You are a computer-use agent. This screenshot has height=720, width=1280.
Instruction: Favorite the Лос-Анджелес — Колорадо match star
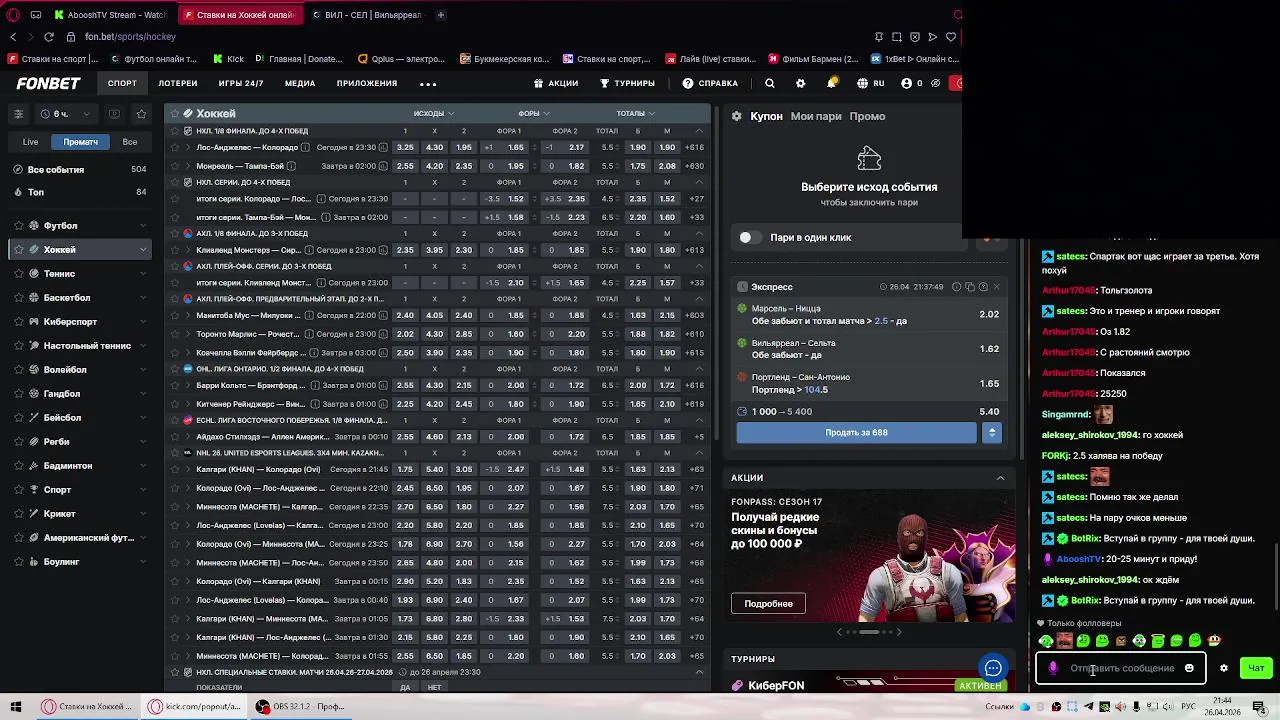pos(174,148)
